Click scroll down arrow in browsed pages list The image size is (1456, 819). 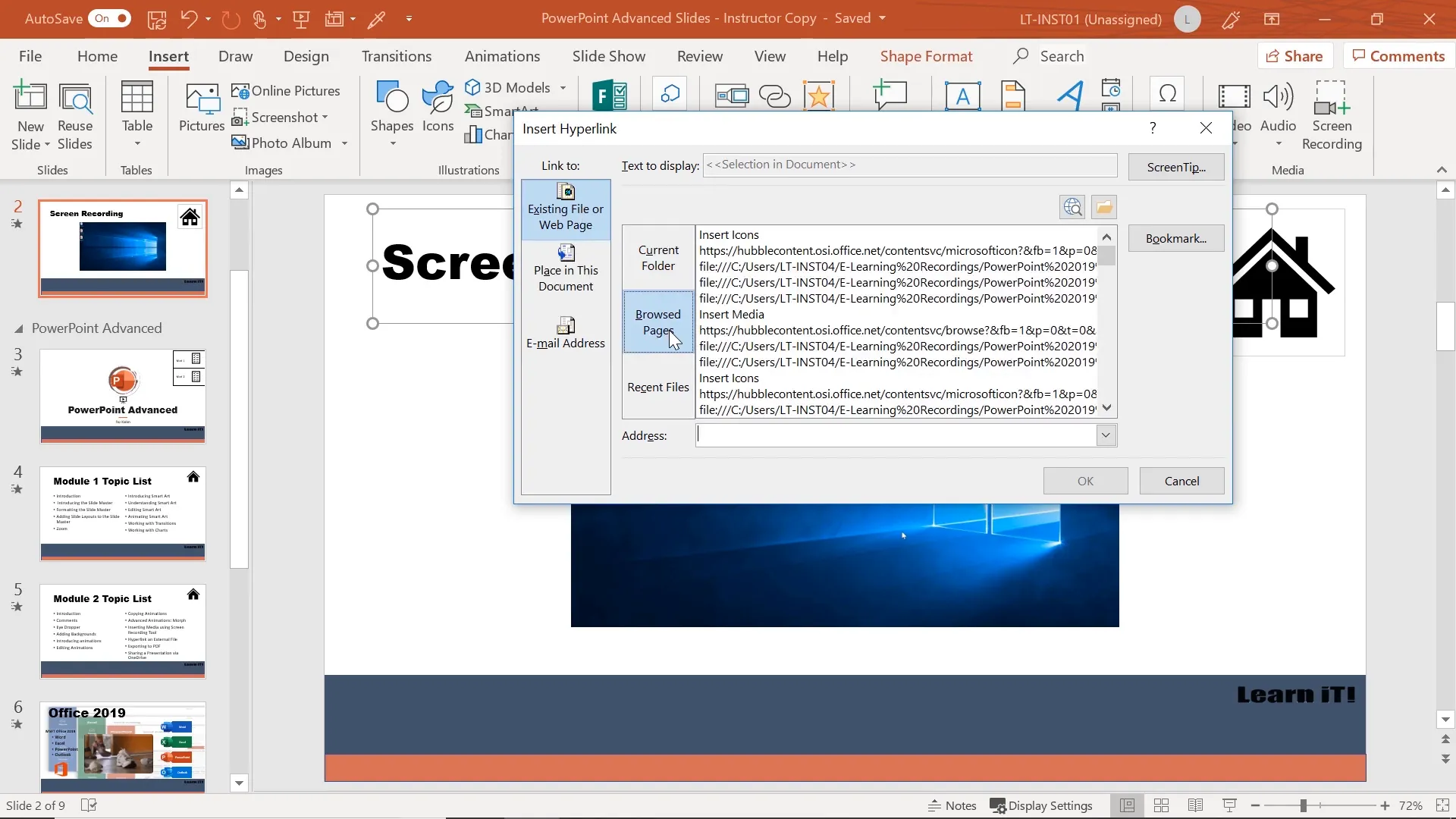[1107, 409]
